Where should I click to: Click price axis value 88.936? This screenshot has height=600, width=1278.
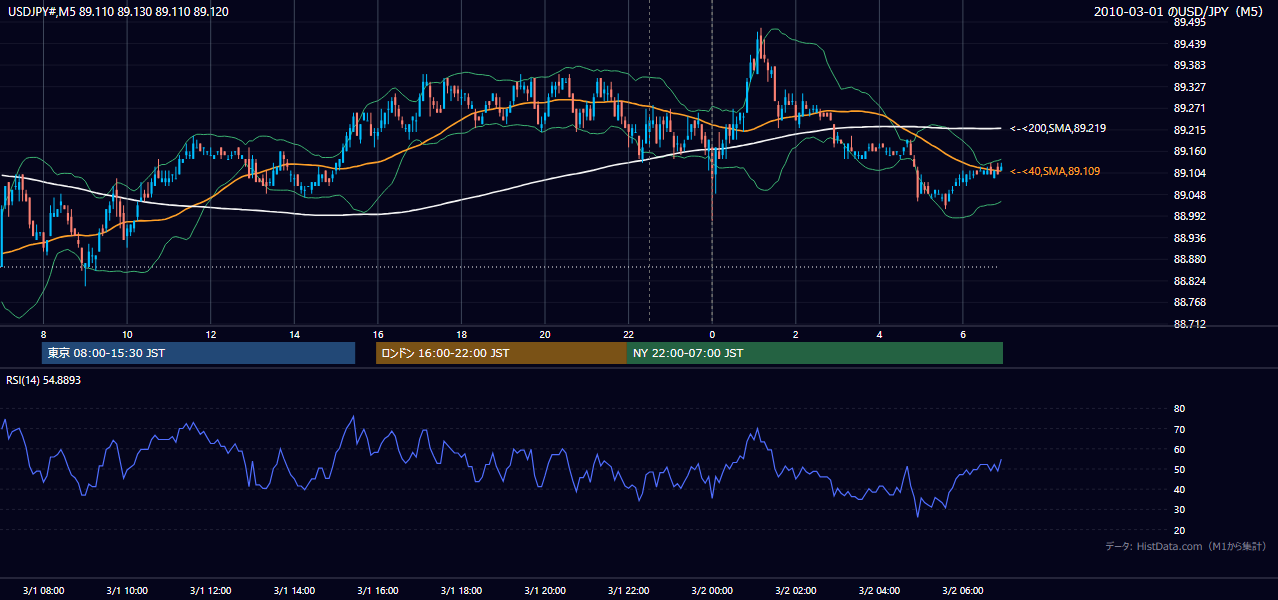click(x=1190, y=238)
